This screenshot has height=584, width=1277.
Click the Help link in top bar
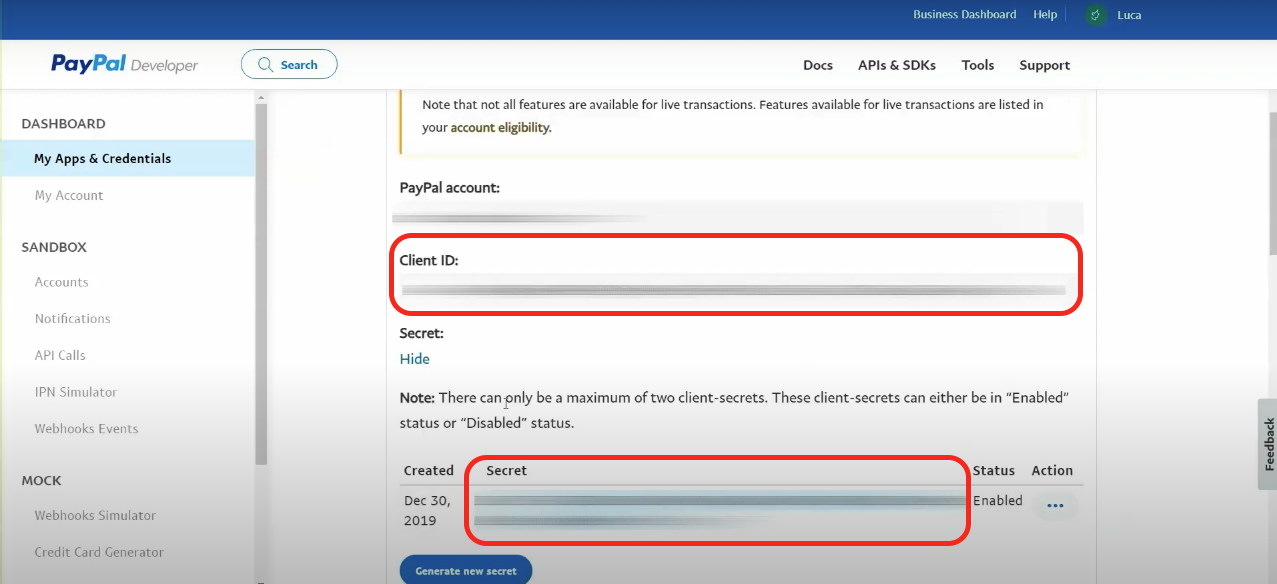click(1045, 15)
